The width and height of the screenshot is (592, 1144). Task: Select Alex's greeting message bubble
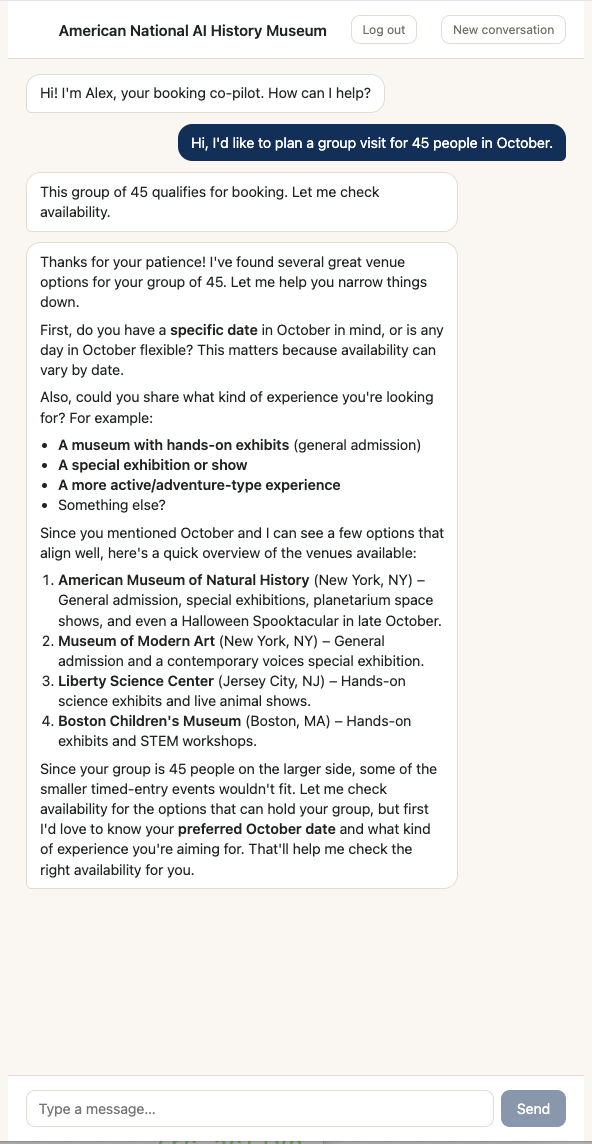point(205,93)
